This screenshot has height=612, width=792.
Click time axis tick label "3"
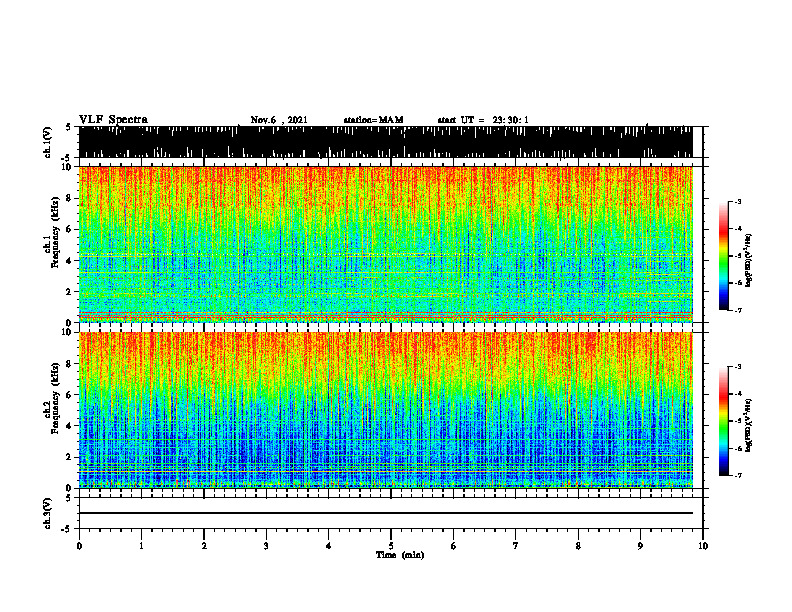point(266,546)
